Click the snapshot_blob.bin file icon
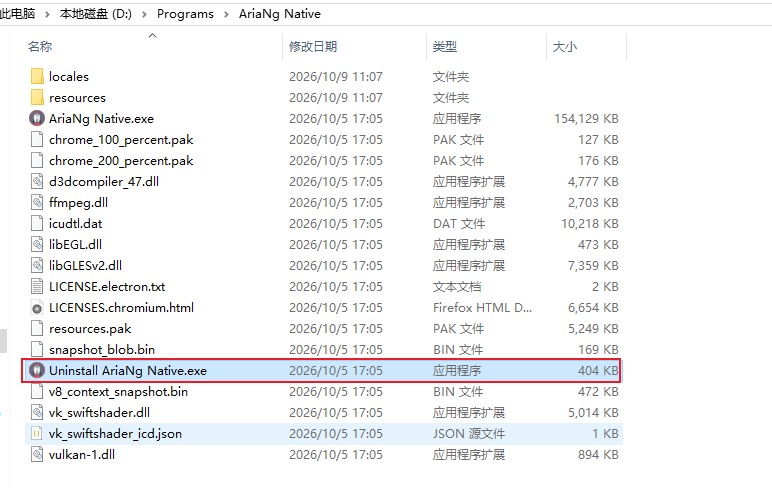The width and height of the screenshot is (772, 488). (x=37, y=350)
